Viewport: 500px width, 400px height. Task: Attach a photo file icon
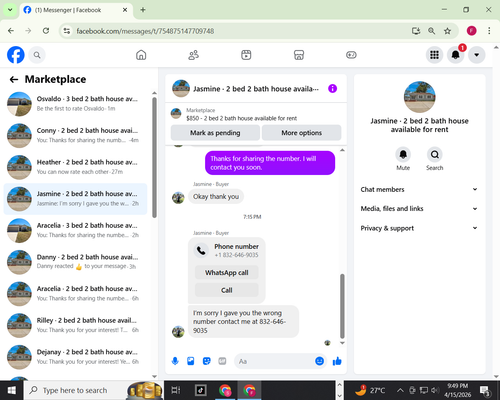(x=191, y=361)
